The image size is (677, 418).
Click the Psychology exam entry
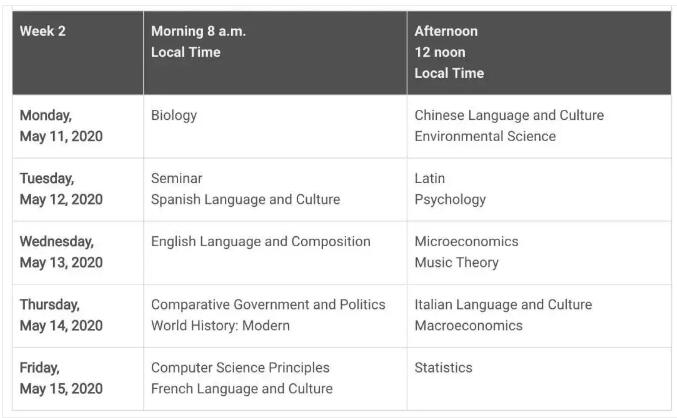450,200
